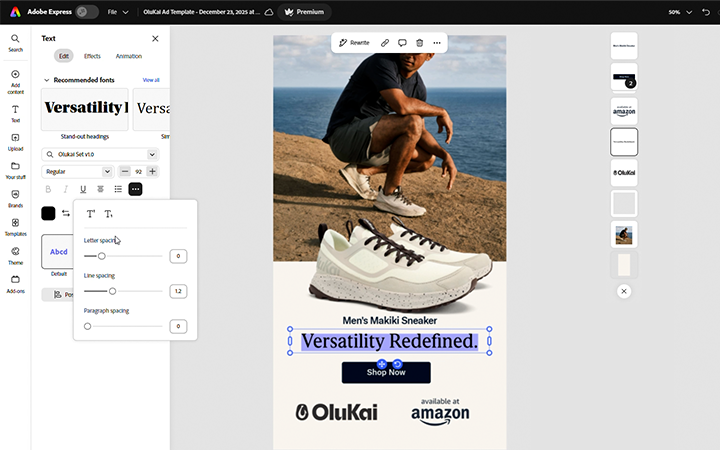Click the Line spacing slider handle
The width and height of the screenshot is (720, 450).
tap(112, 291)
